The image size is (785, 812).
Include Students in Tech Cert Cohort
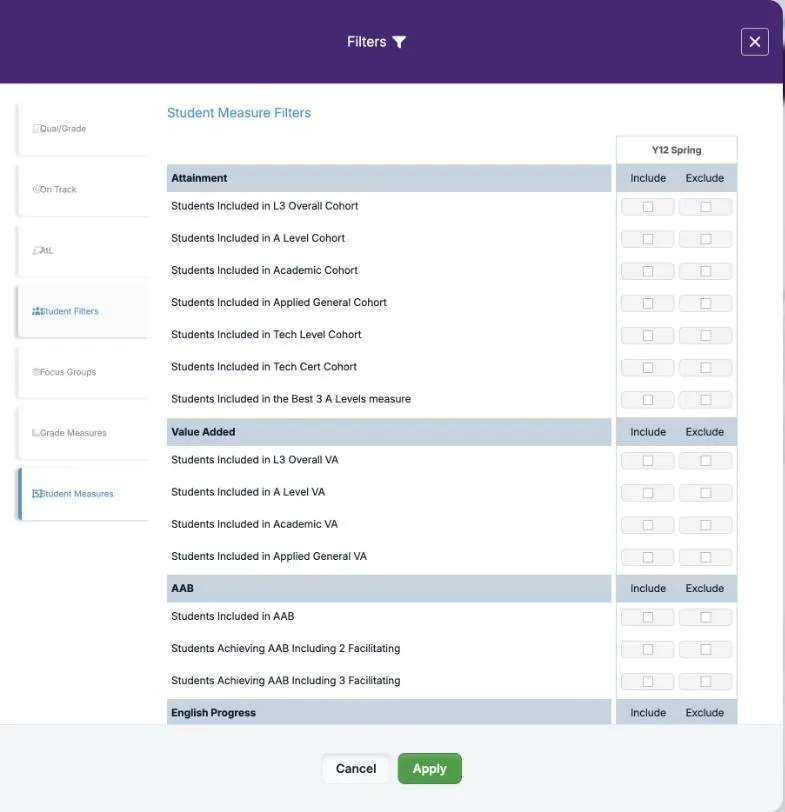[x=648, y=367]
